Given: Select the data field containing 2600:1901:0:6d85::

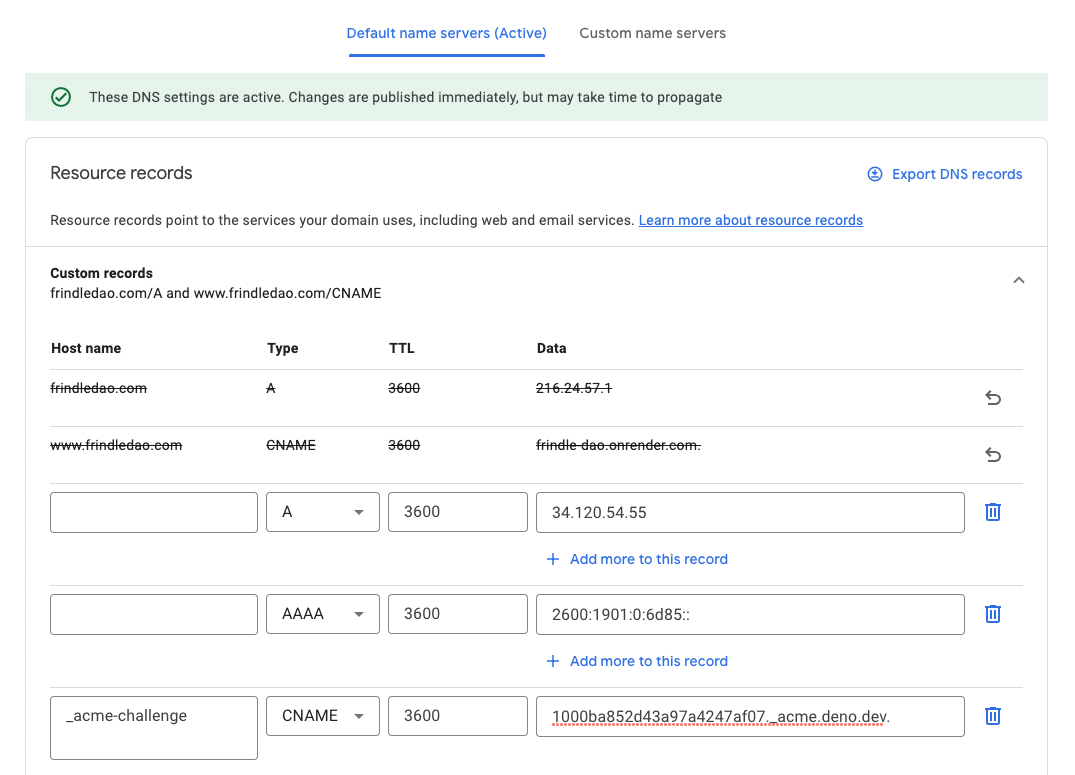Looking at the screenshot, I should click(x=750, y=613).
